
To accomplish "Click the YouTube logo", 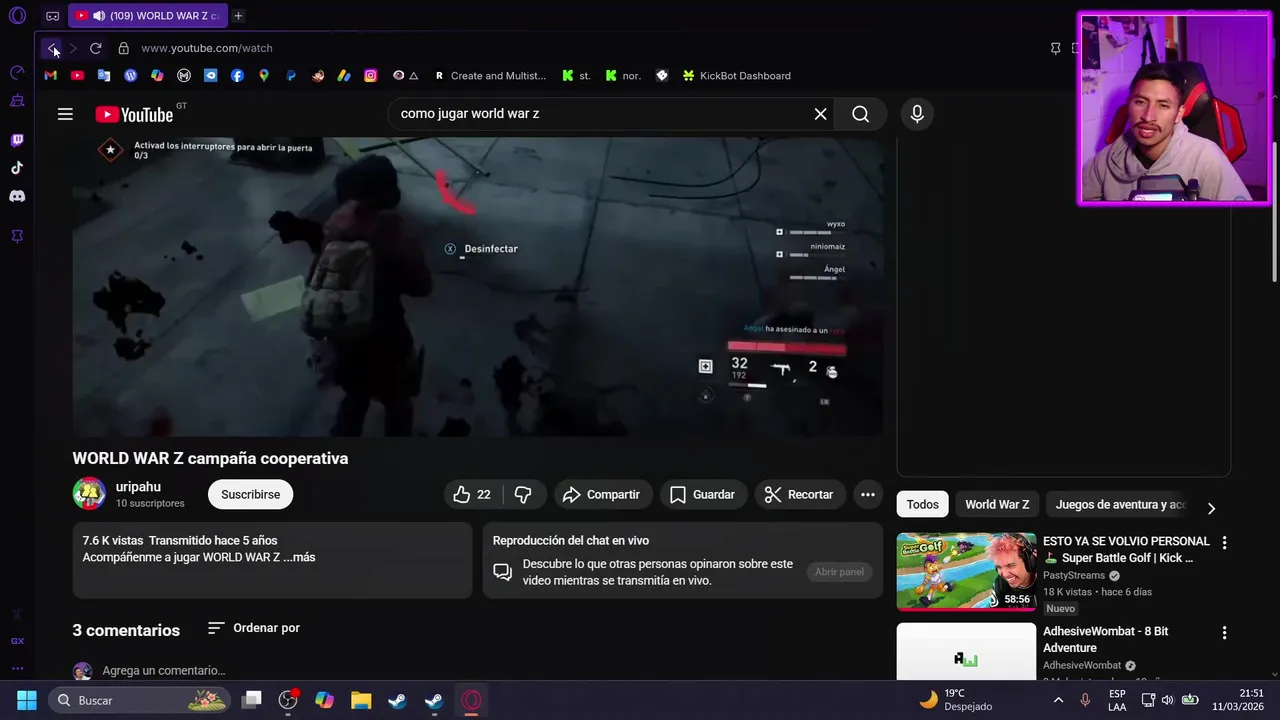I will [134, 114].
